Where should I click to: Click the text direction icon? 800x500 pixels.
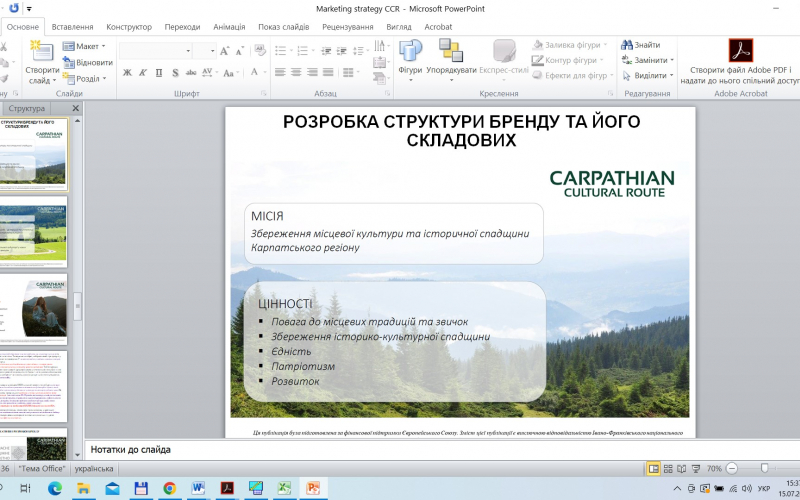pyautogui.click(x=379, y=46)
